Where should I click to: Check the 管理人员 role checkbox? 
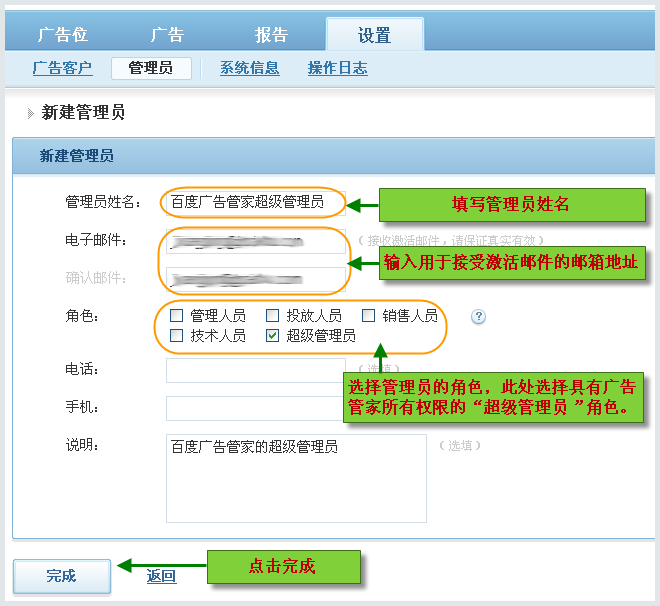point(176,316)
